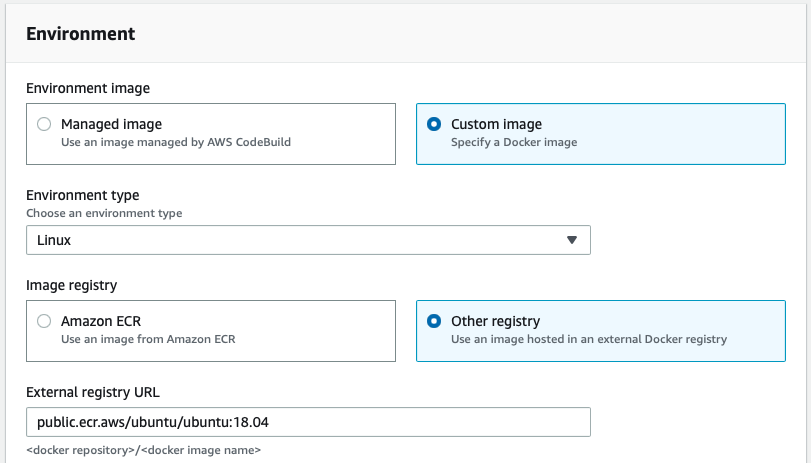811x463 pixels.
Task: Click the 'Environment image' label
Action: [88, 88]
